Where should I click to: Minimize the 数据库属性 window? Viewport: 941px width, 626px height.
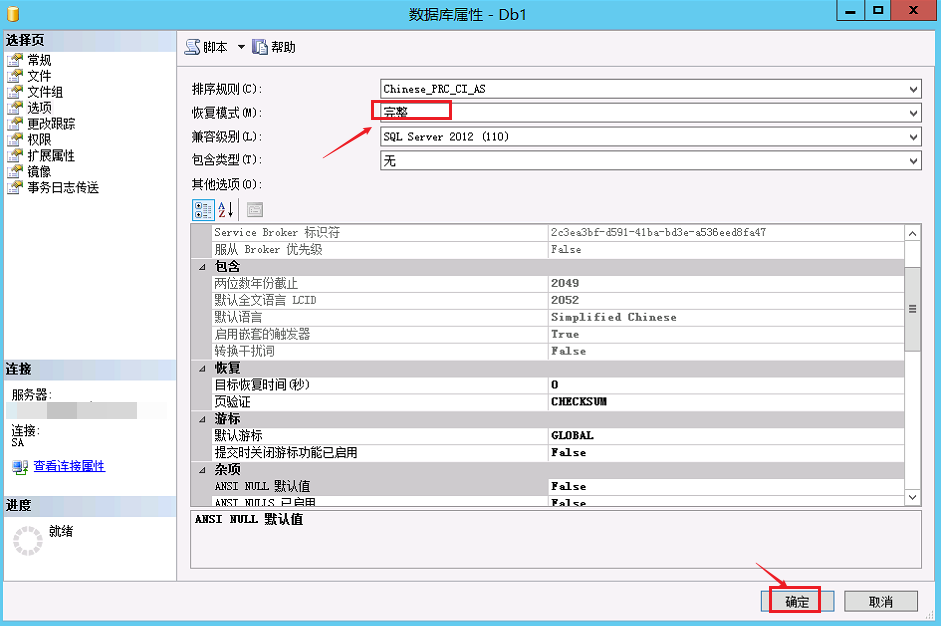pyautogui.click(x=850, y=11)
